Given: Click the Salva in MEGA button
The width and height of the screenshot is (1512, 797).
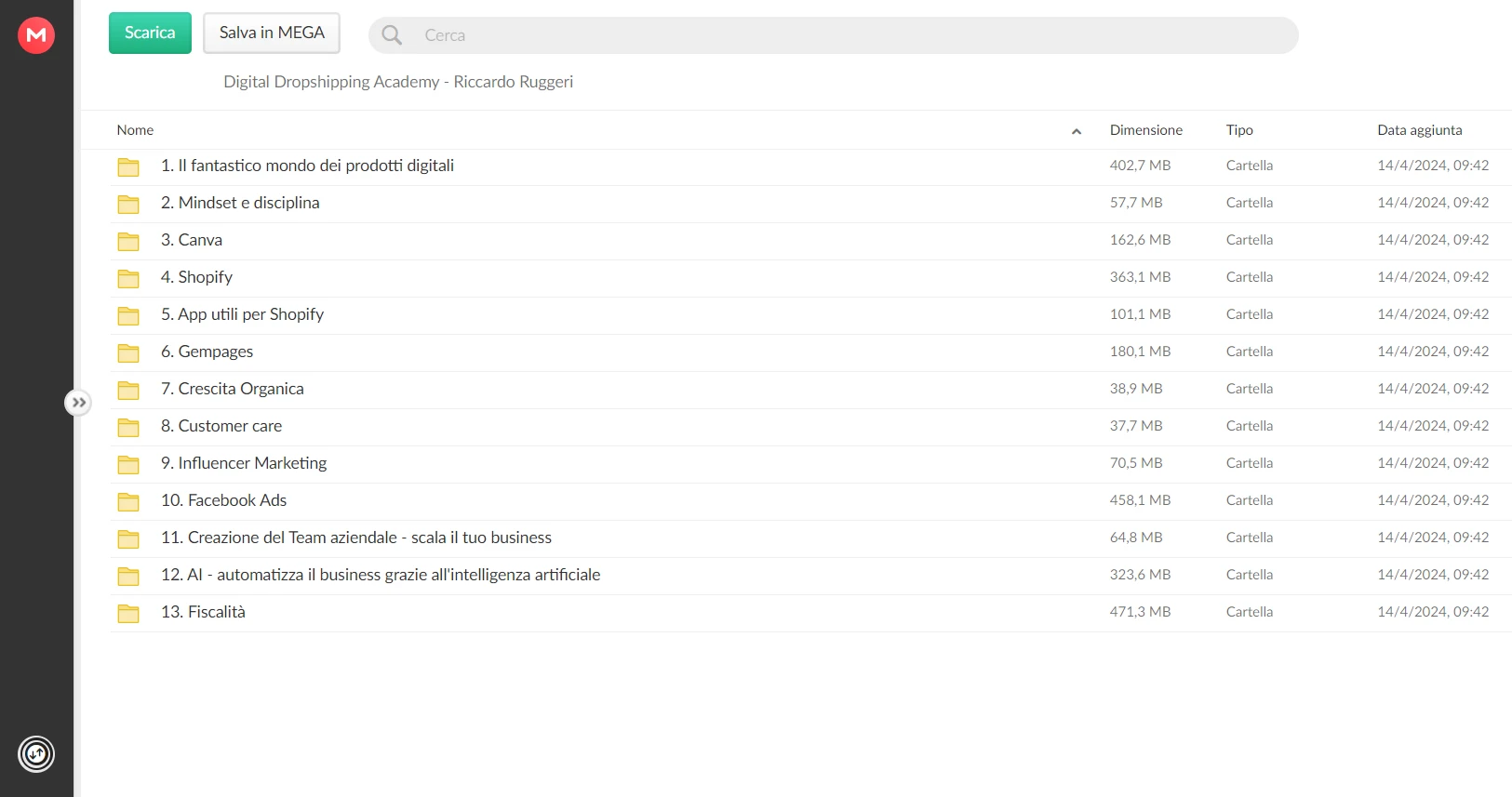Looking at the screenshot, I should (x=272, y=33).
